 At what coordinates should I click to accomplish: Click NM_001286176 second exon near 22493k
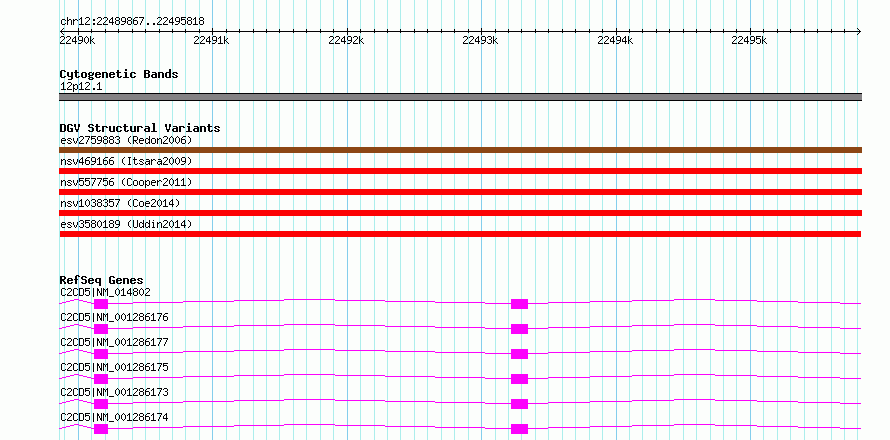(519, 329)
